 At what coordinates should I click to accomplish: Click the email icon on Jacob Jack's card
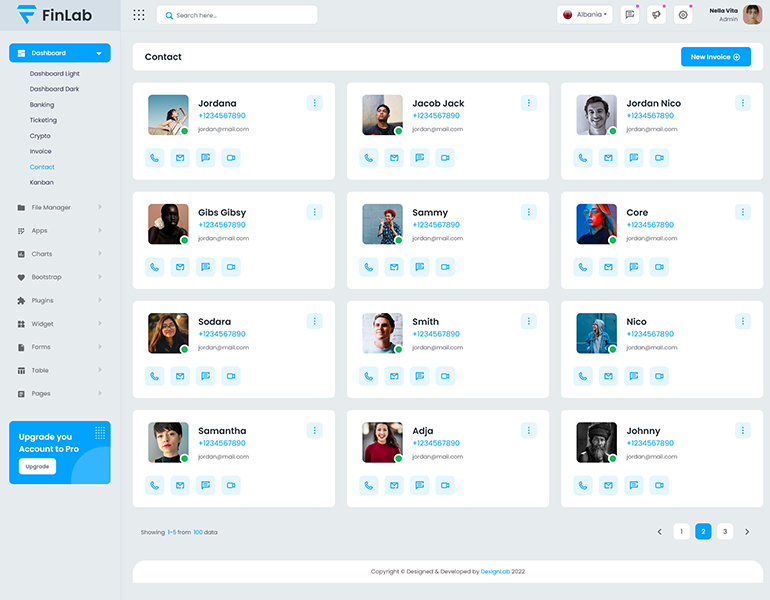click(x=394, y=158)
